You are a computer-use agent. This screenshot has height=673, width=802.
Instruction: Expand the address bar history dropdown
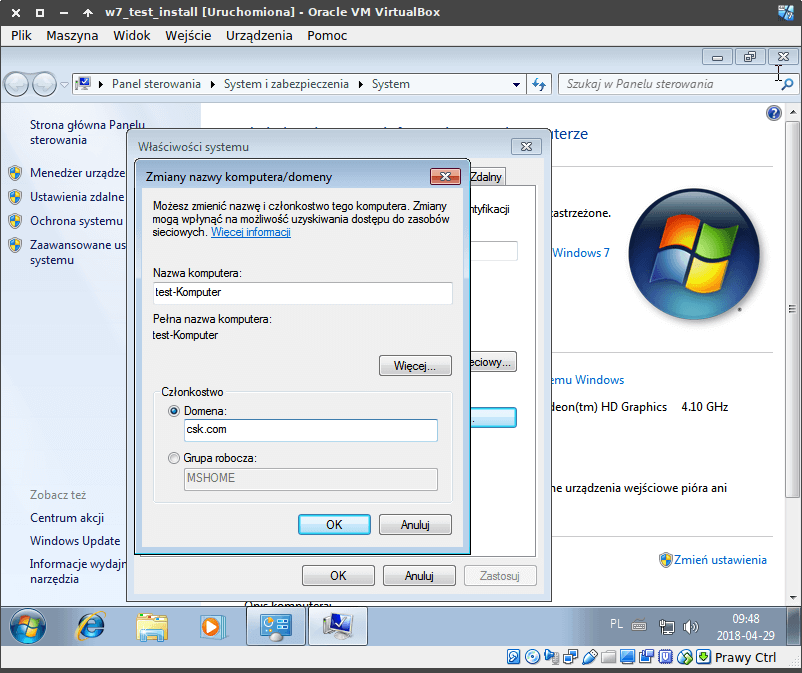[517, 85]
